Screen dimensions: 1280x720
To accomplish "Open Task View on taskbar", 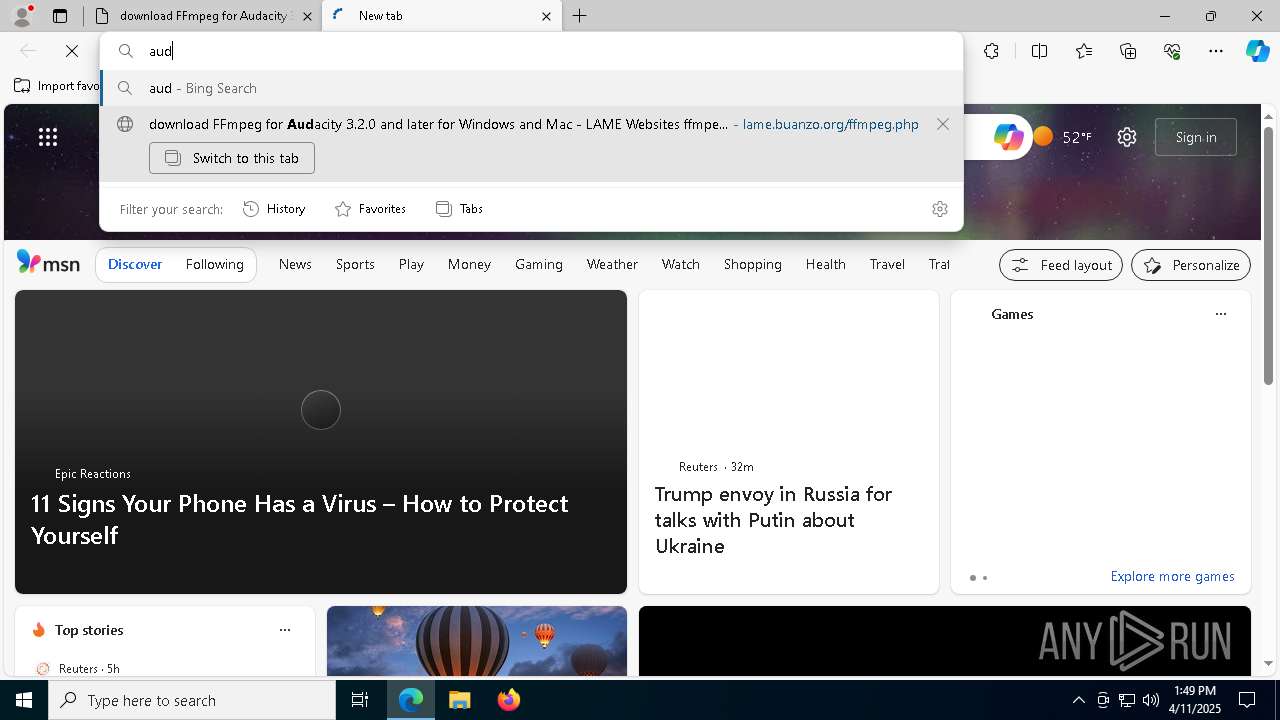I will tap(360, 700).
